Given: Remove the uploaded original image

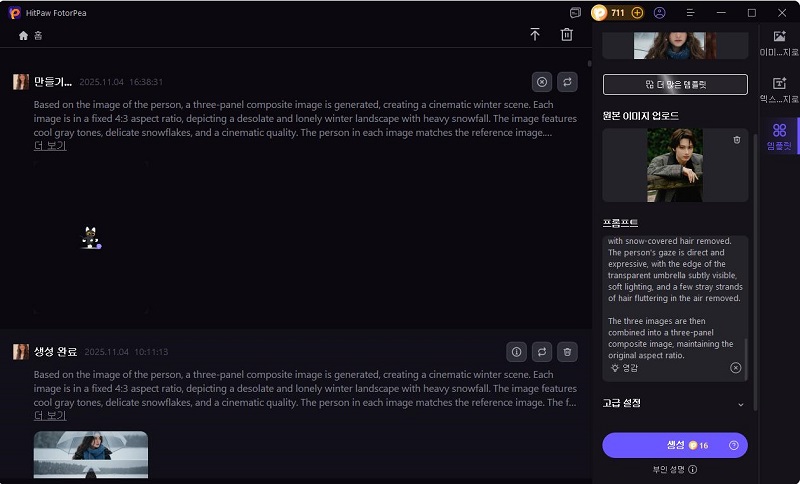Looking at the screenshot, I should 737,140.
